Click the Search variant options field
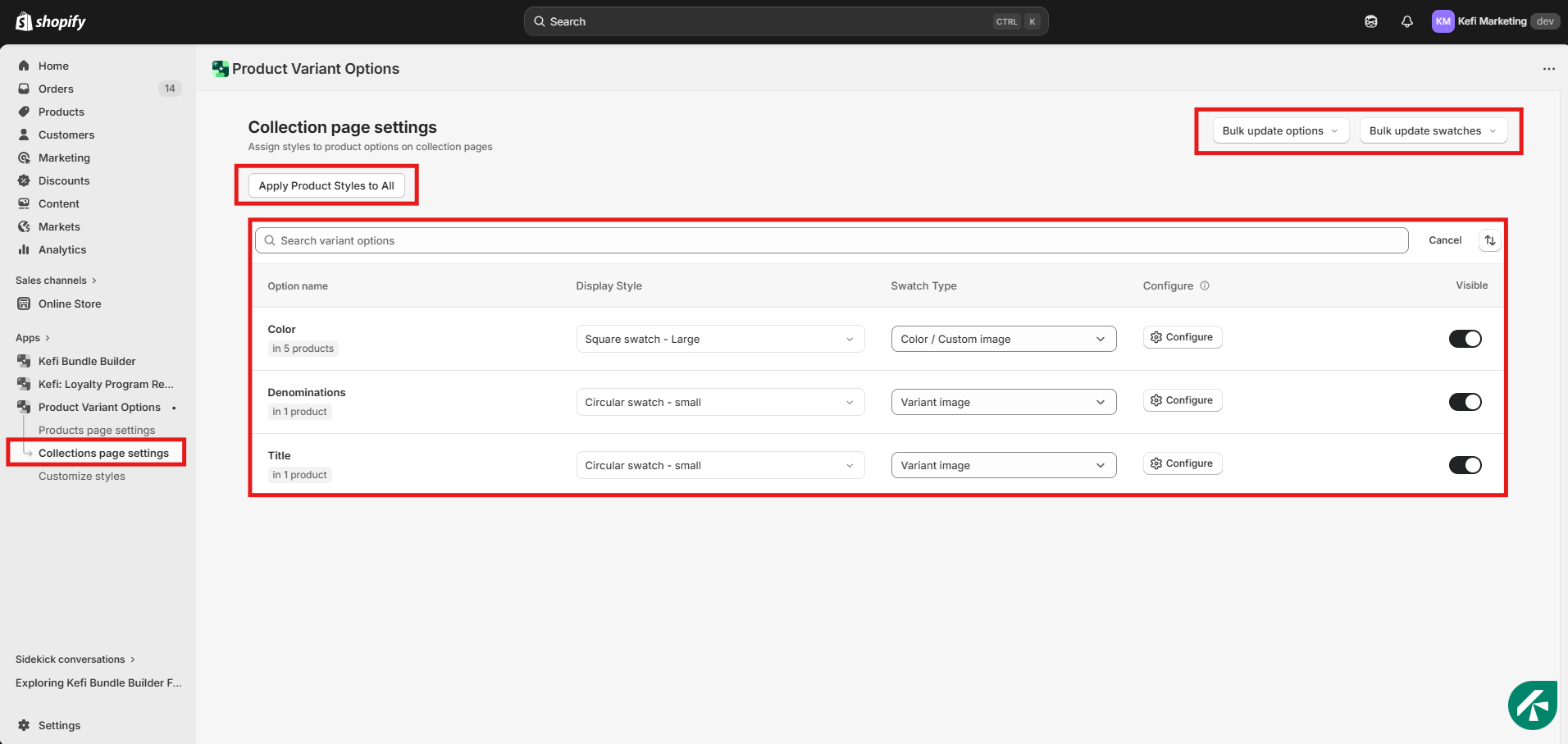This screenshot has height=744, width=1568. point(832,240)
